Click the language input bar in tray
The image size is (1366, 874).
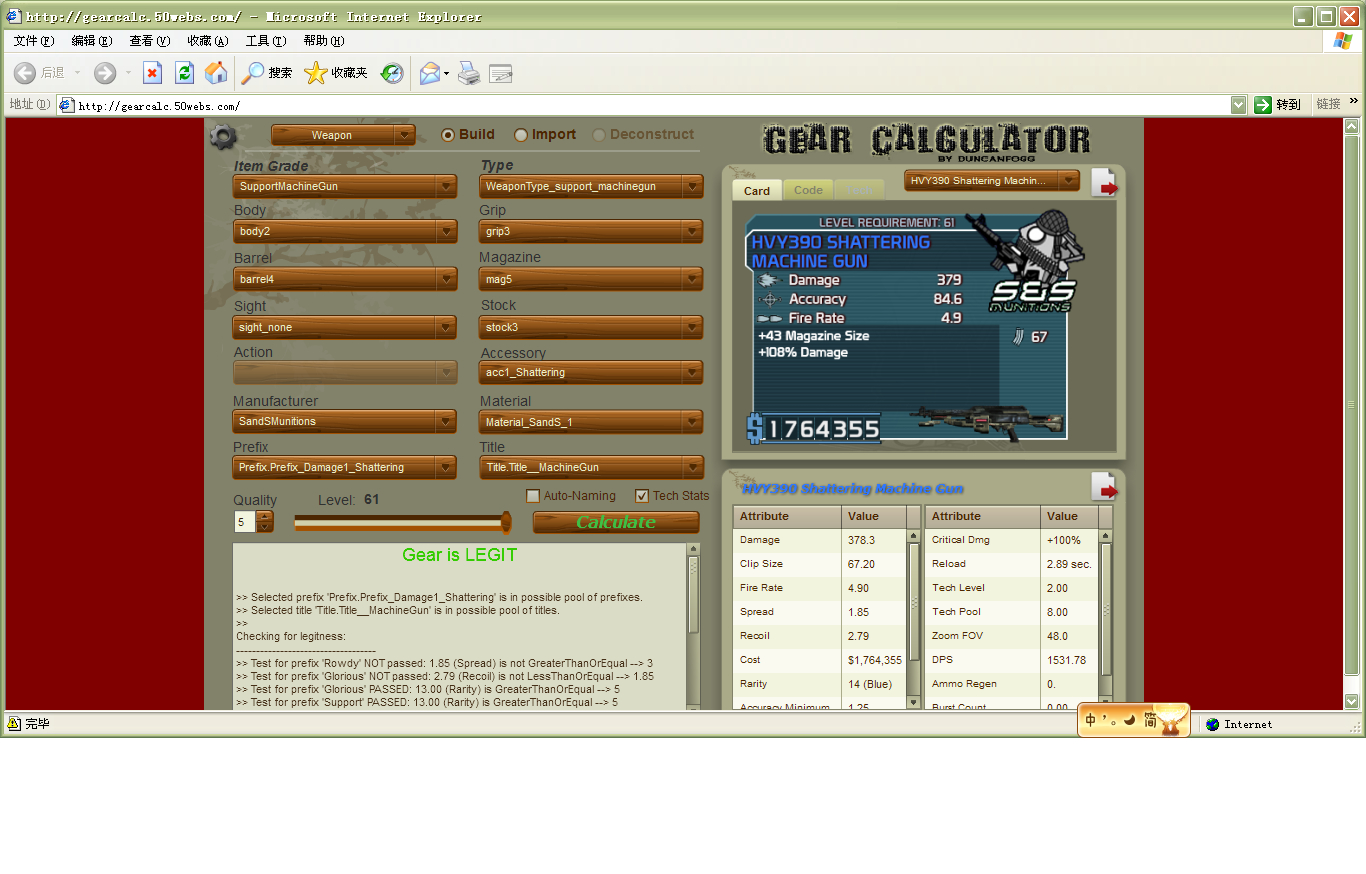pyautogui.click(x=1133, y=720)
